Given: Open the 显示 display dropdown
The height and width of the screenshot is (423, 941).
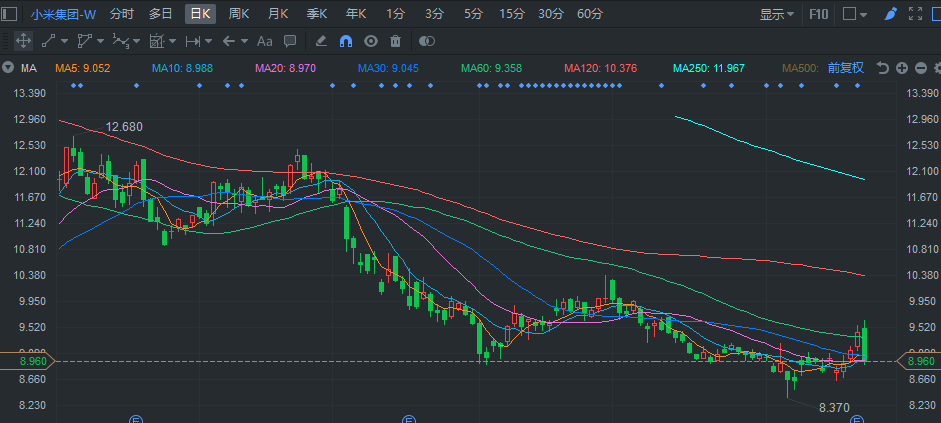Looking at the screenshot, I should click(x=777, y=14).
